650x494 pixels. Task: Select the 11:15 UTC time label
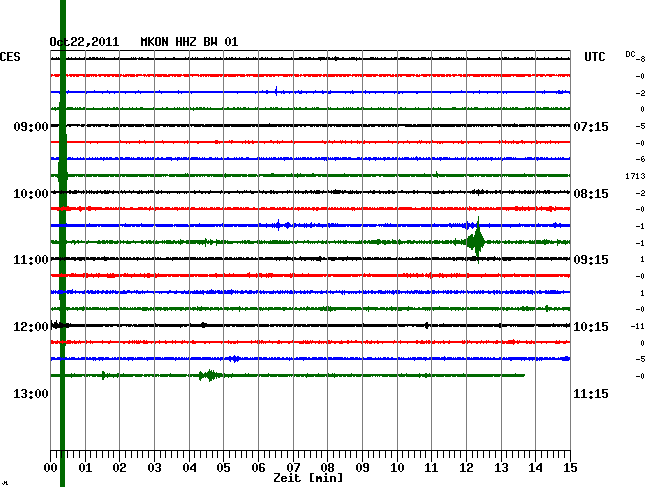(591, 393)
